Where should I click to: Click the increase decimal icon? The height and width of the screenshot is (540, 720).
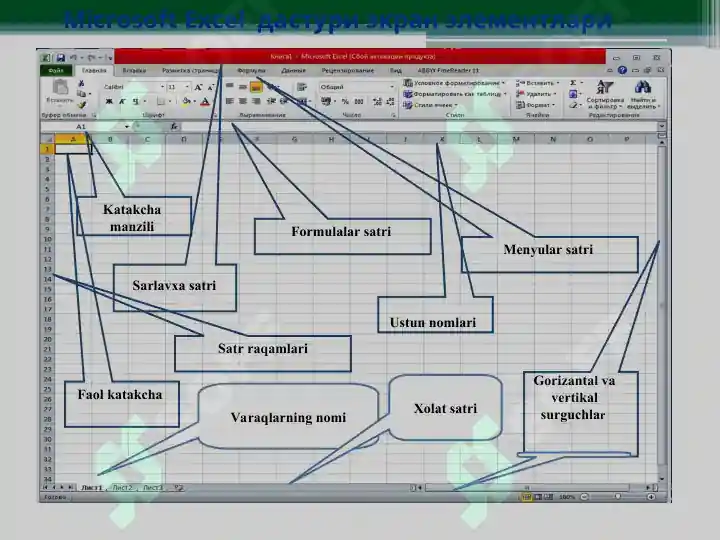coord(377,101)
